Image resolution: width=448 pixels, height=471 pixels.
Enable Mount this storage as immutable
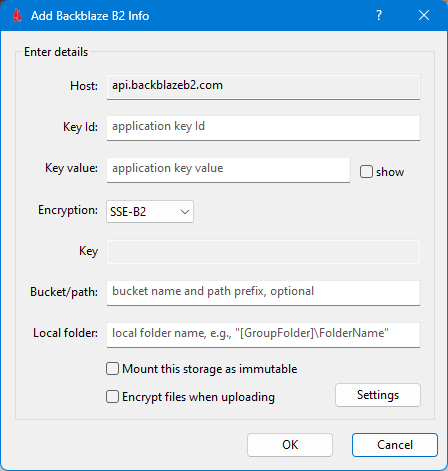coord(112,369)
